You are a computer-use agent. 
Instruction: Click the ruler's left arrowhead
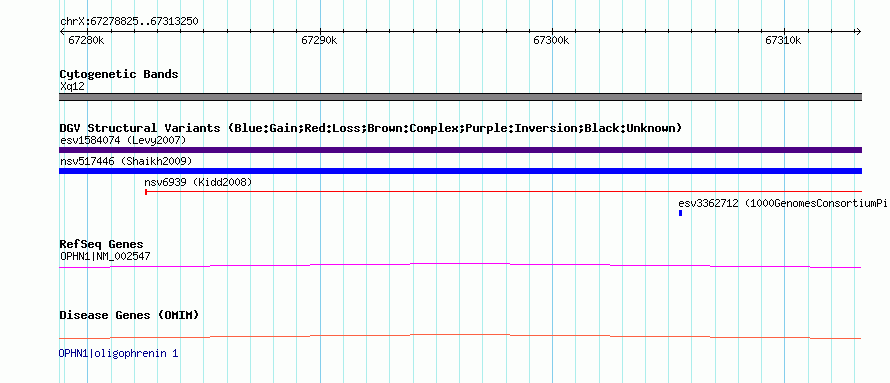click(x=62, y=32)
